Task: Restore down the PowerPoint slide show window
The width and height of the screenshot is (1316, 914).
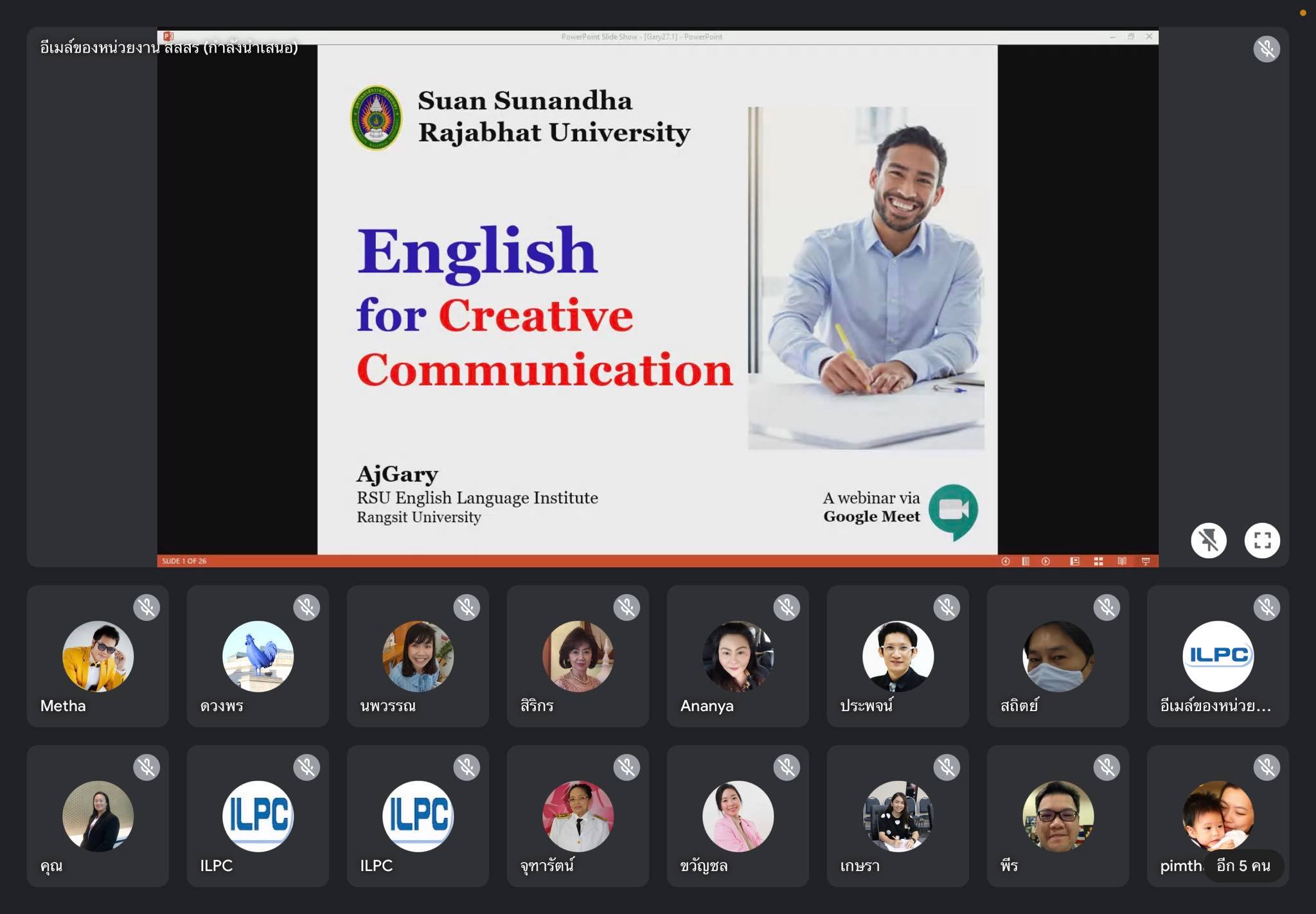Action: coord(1130,37)
